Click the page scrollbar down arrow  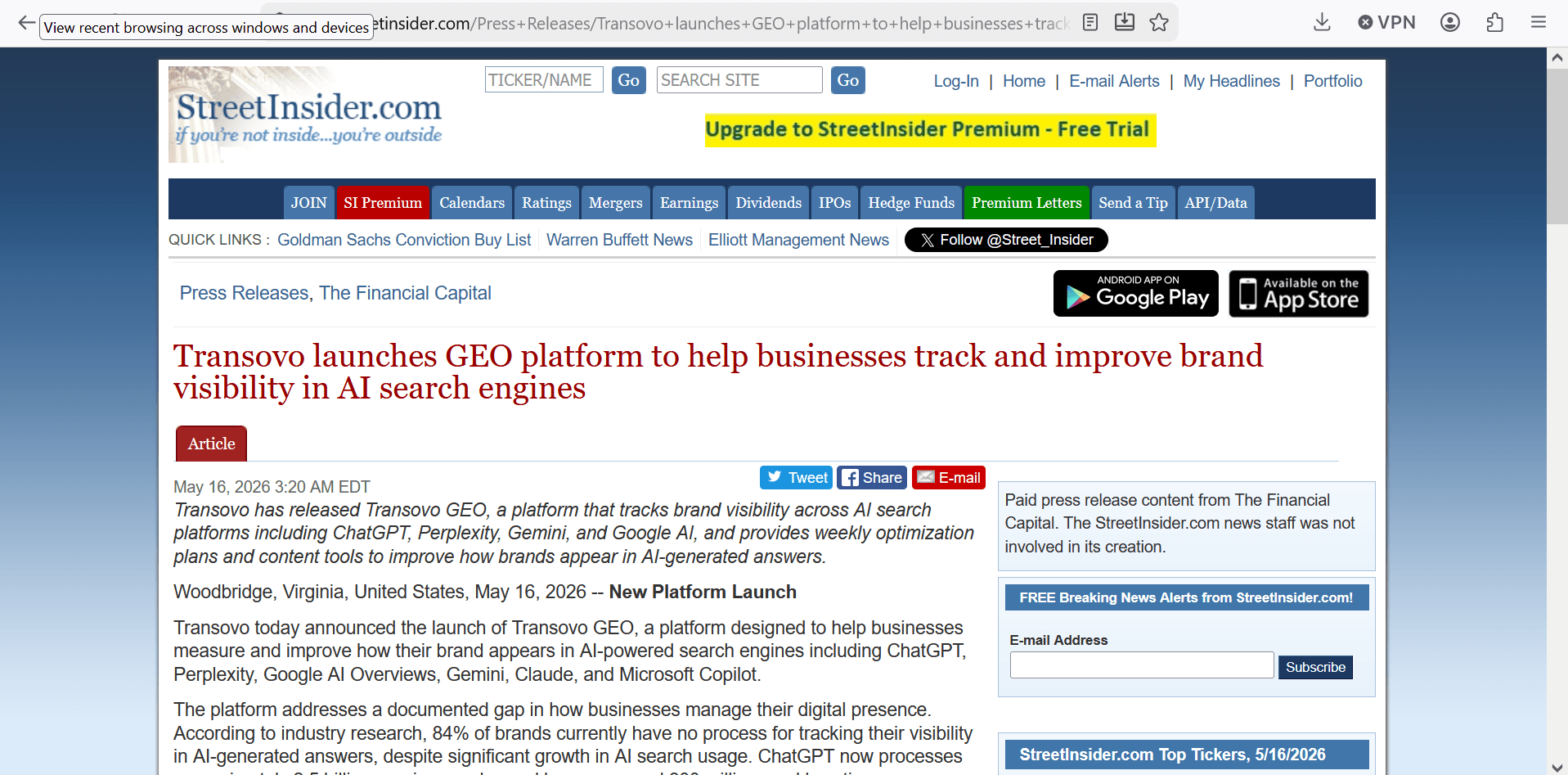(x=1557, y=767)
